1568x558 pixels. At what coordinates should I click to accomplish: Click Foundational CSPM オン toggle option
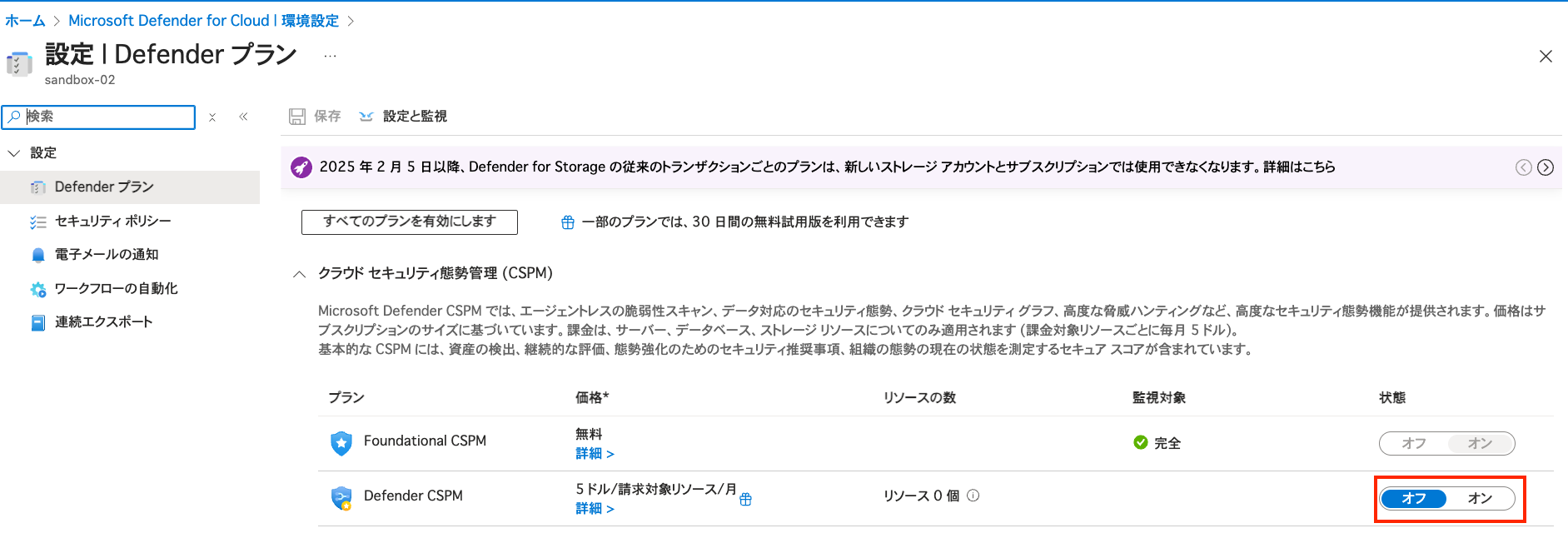1480,443
